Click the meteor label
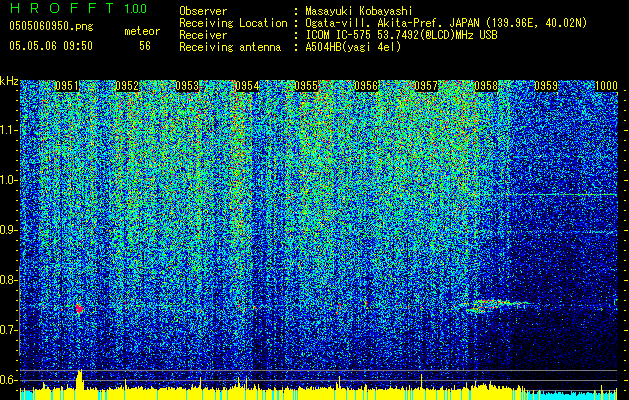Screen dimensions: 629x400 click(142, 31)
